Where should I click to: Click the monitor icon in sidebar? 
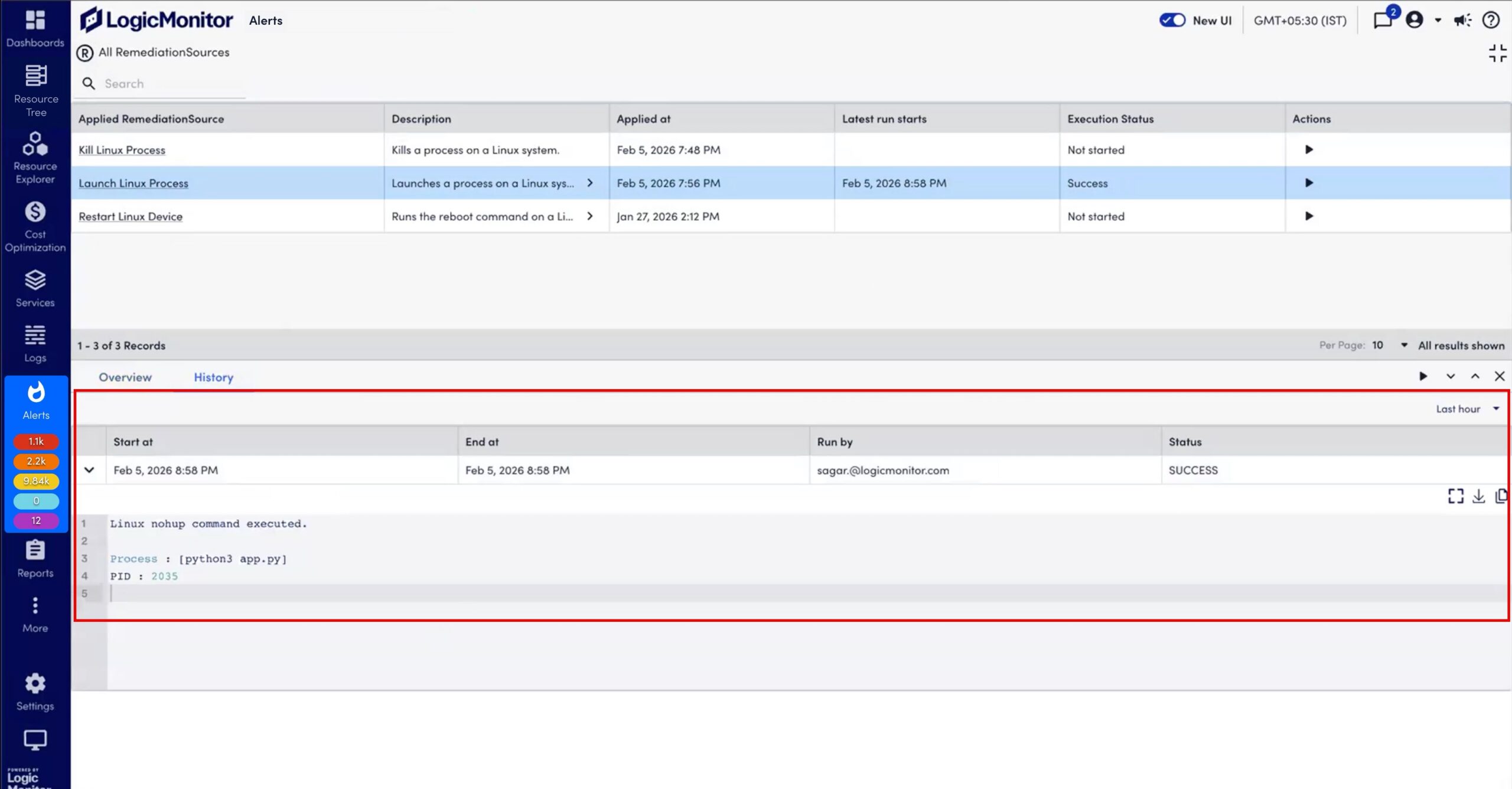[x=35, y=740]
